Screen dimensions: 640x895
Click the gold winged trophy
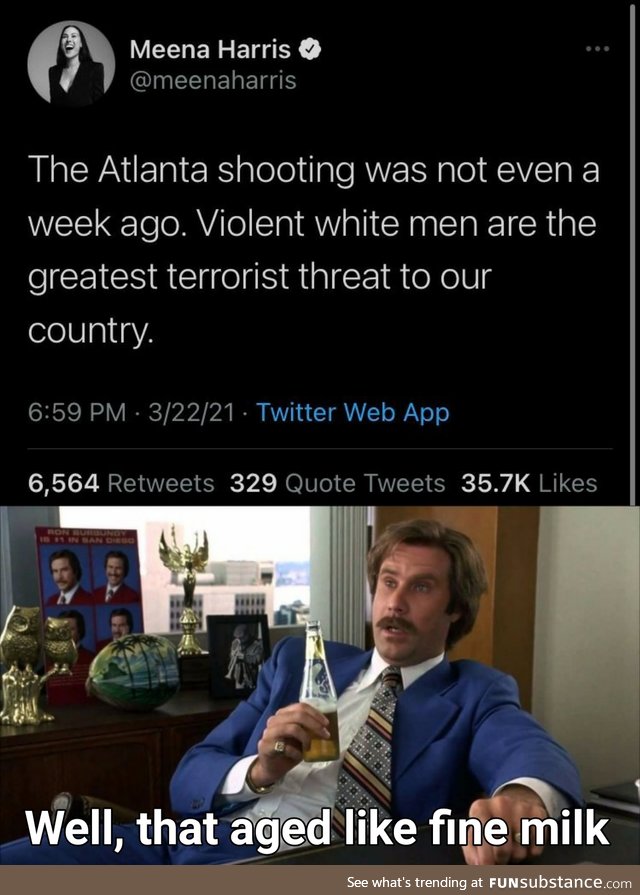[x=184, y=590]
